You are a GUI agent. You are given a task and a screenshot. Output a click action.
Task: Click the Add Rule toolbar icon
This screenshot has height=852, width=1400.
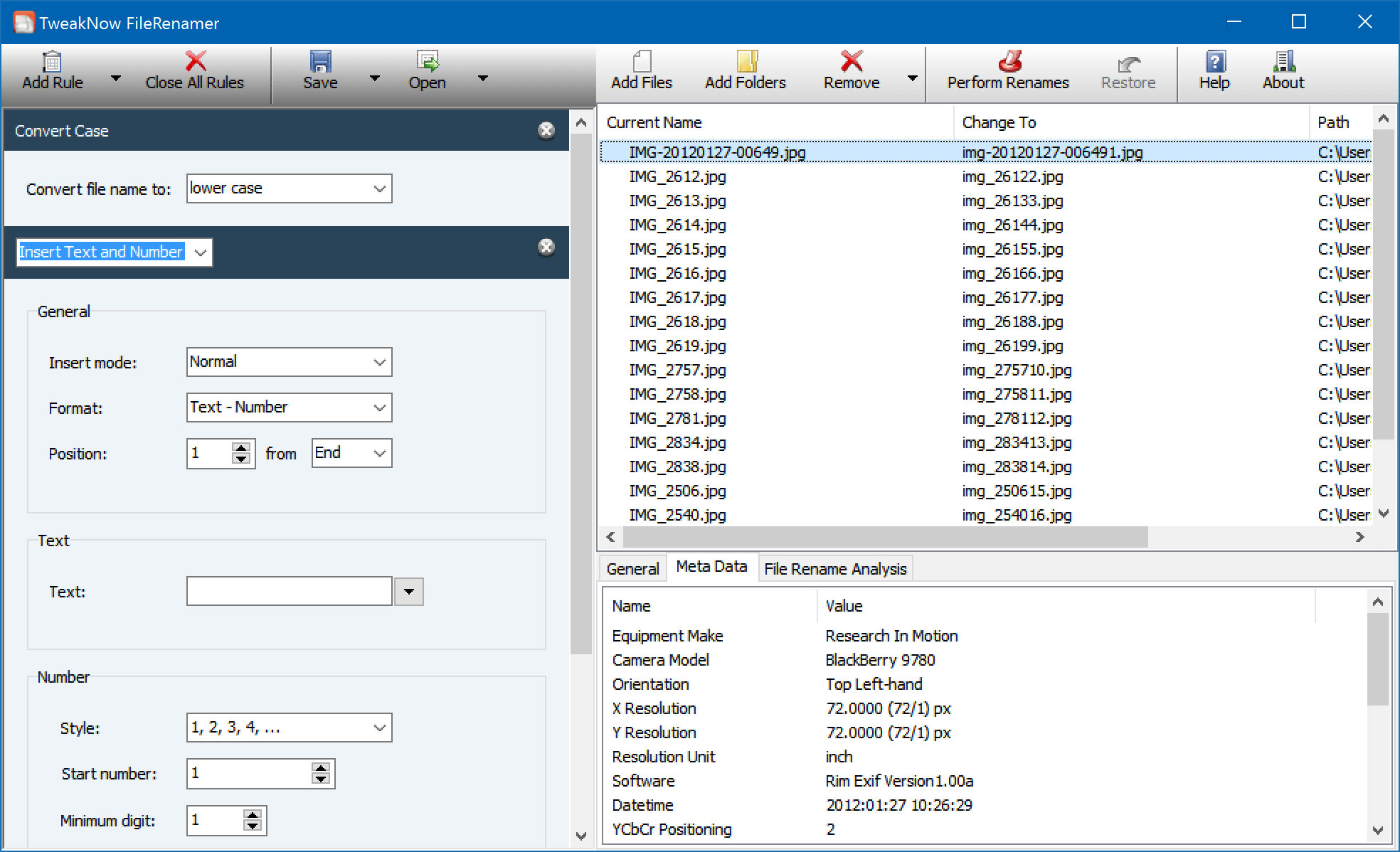(52, 62)
